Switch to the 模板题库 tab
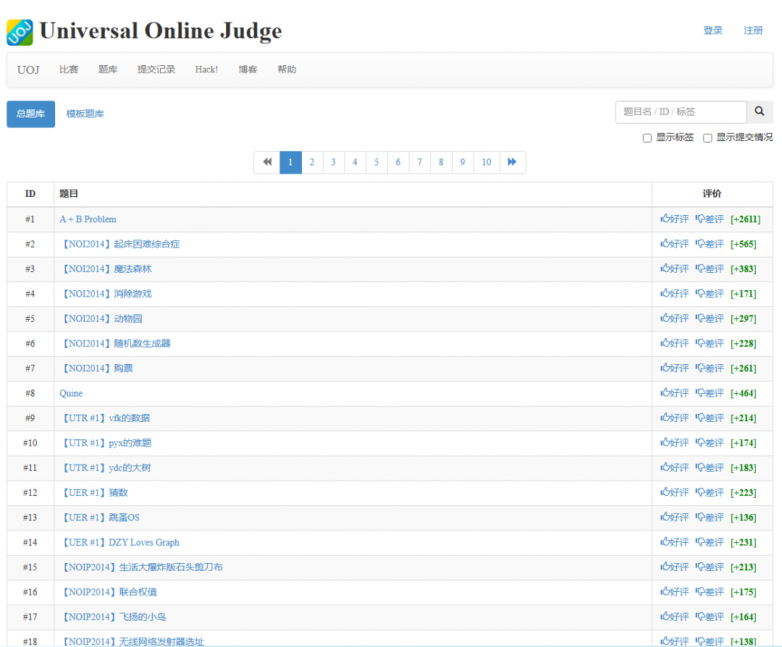The width and height of the screenshot is (782, 647). click(85, 114)
